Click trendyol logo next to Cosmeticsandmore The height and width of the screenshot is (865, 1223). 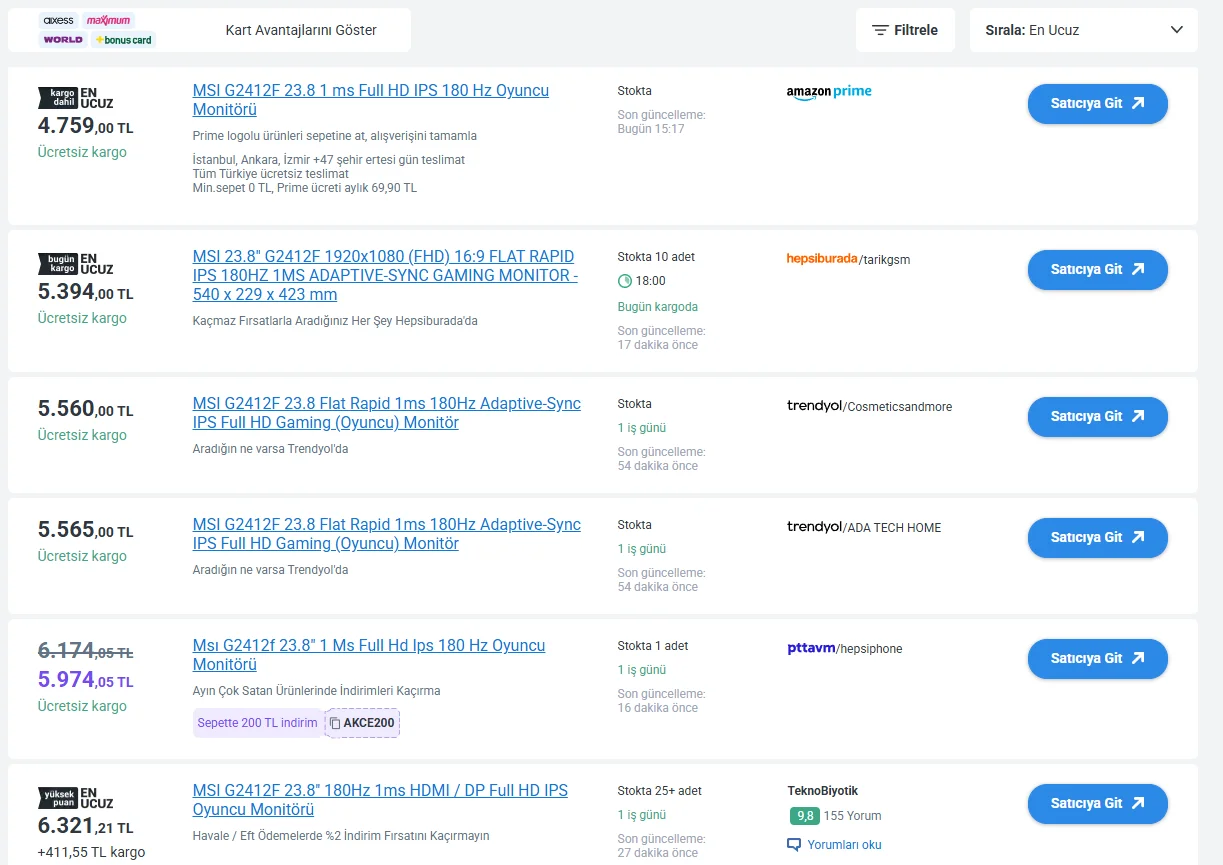(x=815, y=406)
